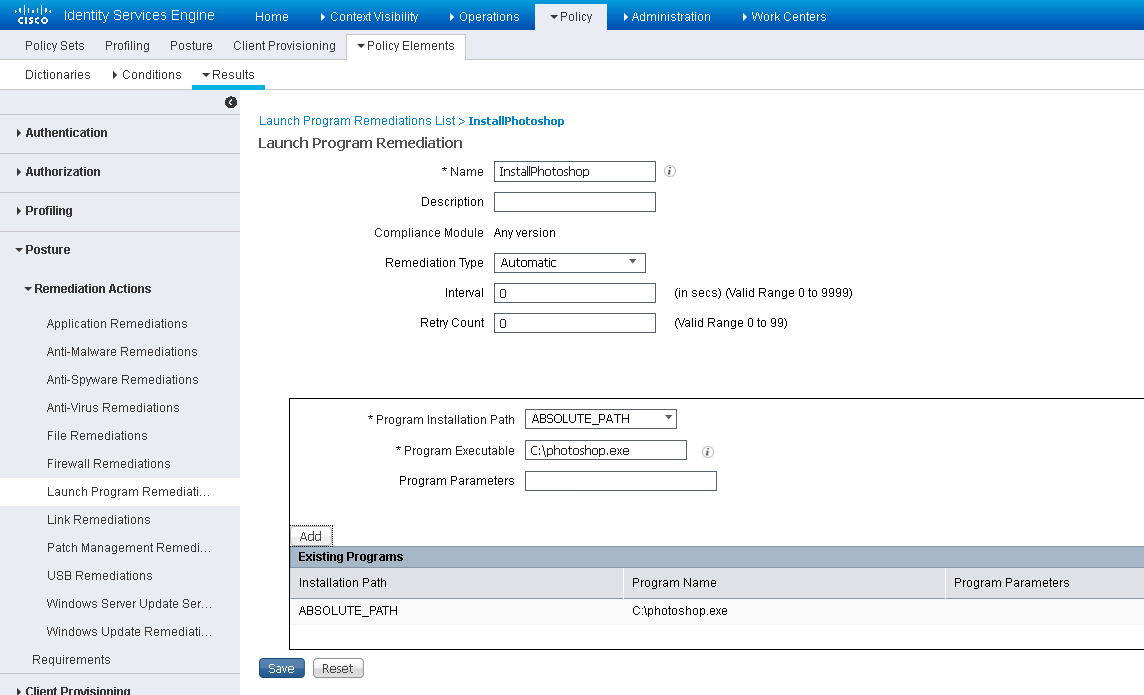Open the Conditions submenu

pyautogui.click(x=147, y=74)
